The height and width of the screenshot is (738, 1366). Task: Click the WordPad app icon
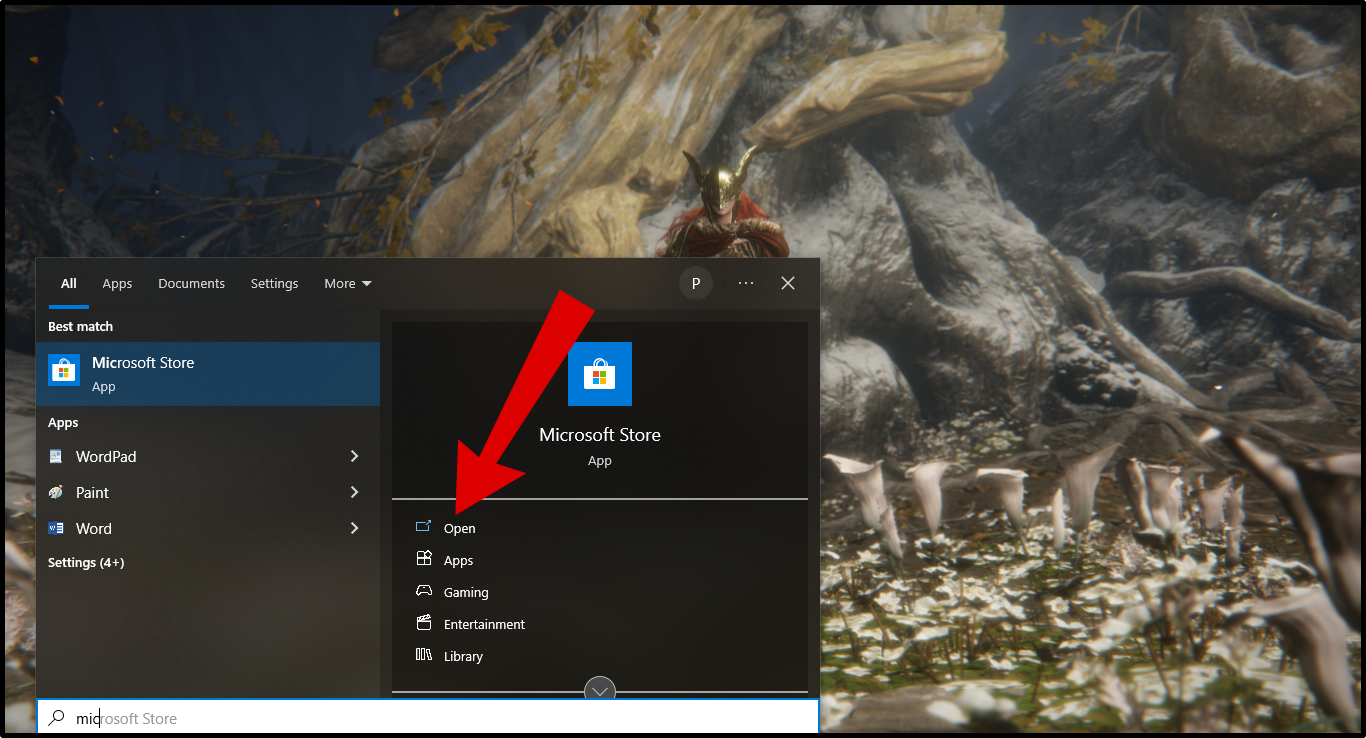(x=56, y=457)
